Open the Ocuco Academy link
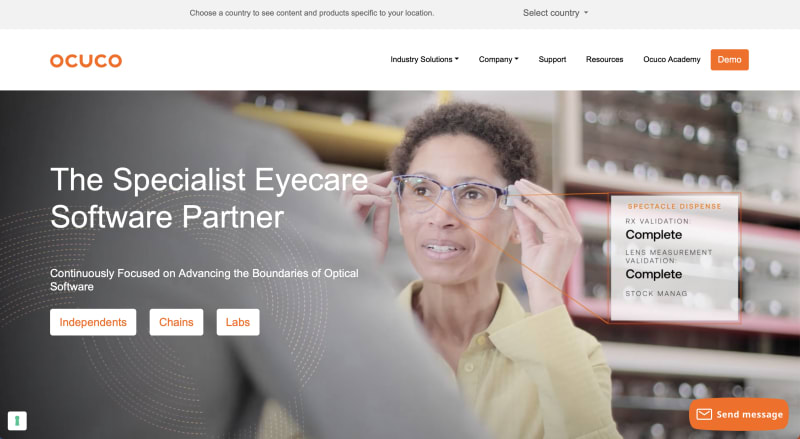Image resolution: width=800 pixels, height=439 pixels. (671, 60)
